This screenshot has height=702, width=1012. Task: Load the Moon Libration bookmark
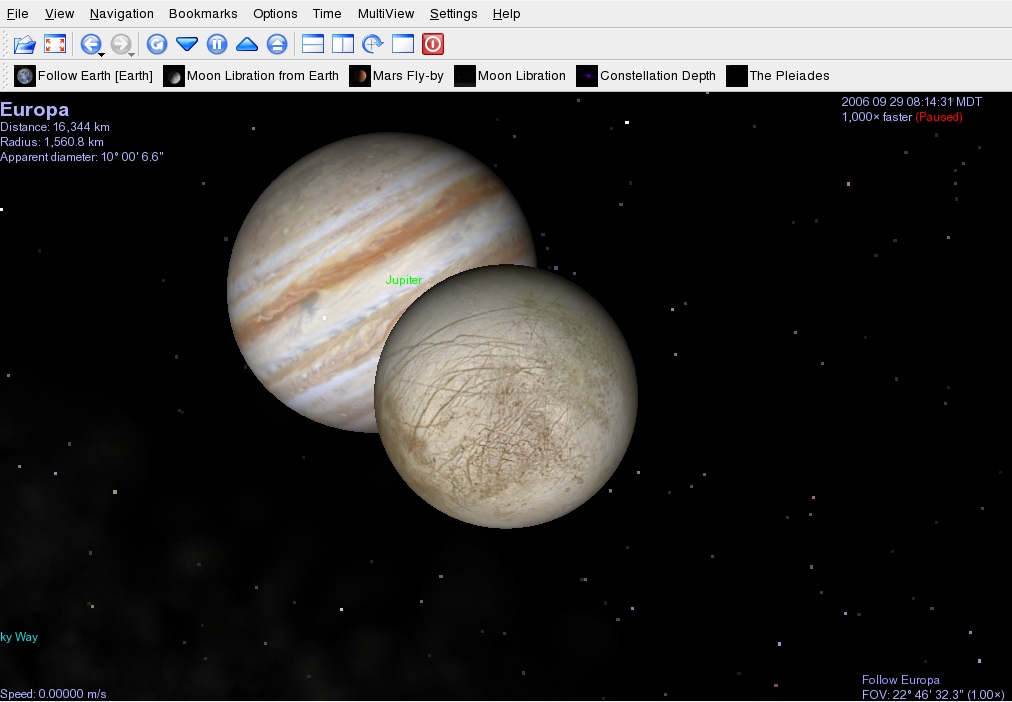pos(510,75)
